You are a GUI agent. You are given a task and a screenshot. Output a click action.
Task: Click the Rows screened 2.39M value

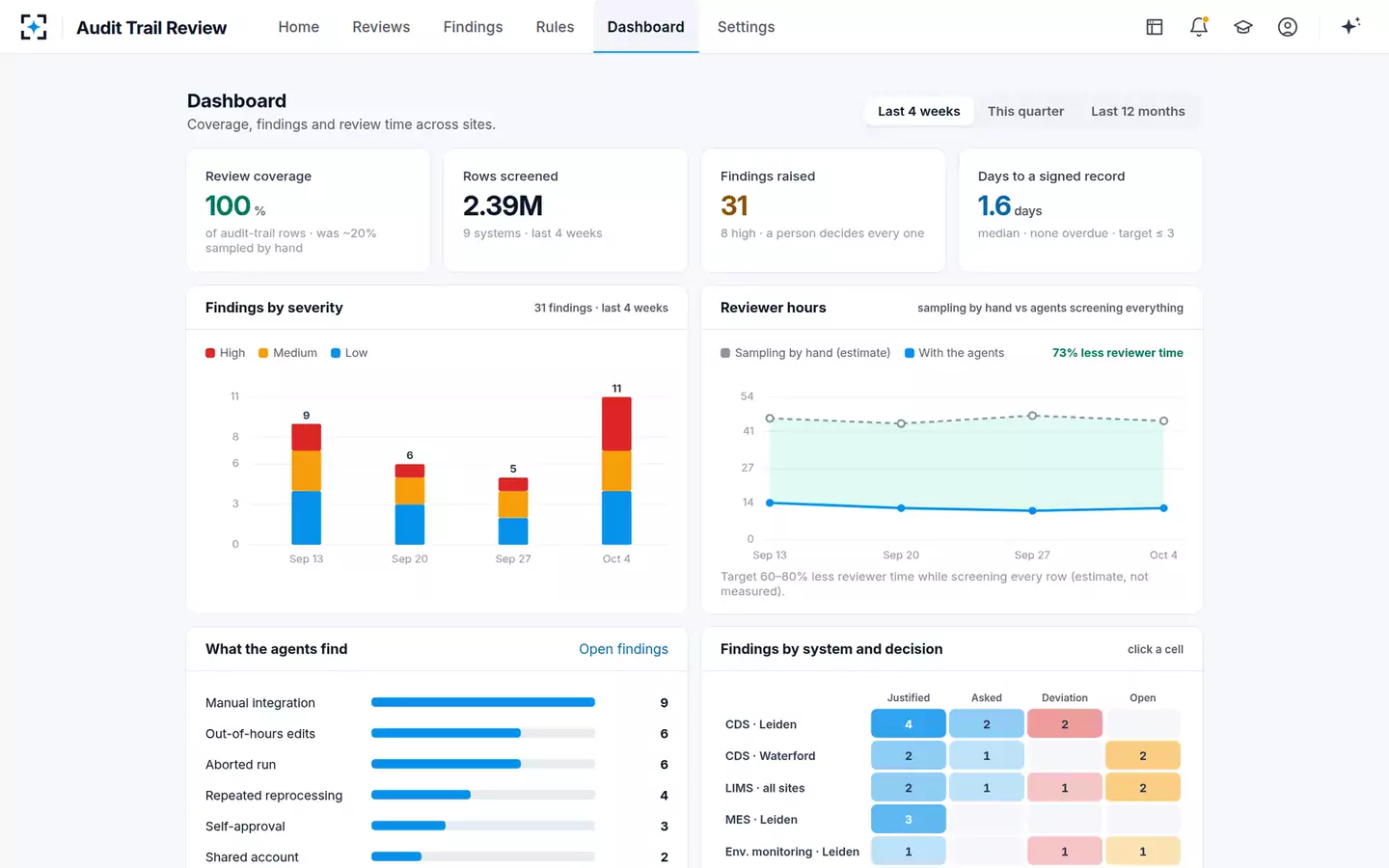pos(503,205)
